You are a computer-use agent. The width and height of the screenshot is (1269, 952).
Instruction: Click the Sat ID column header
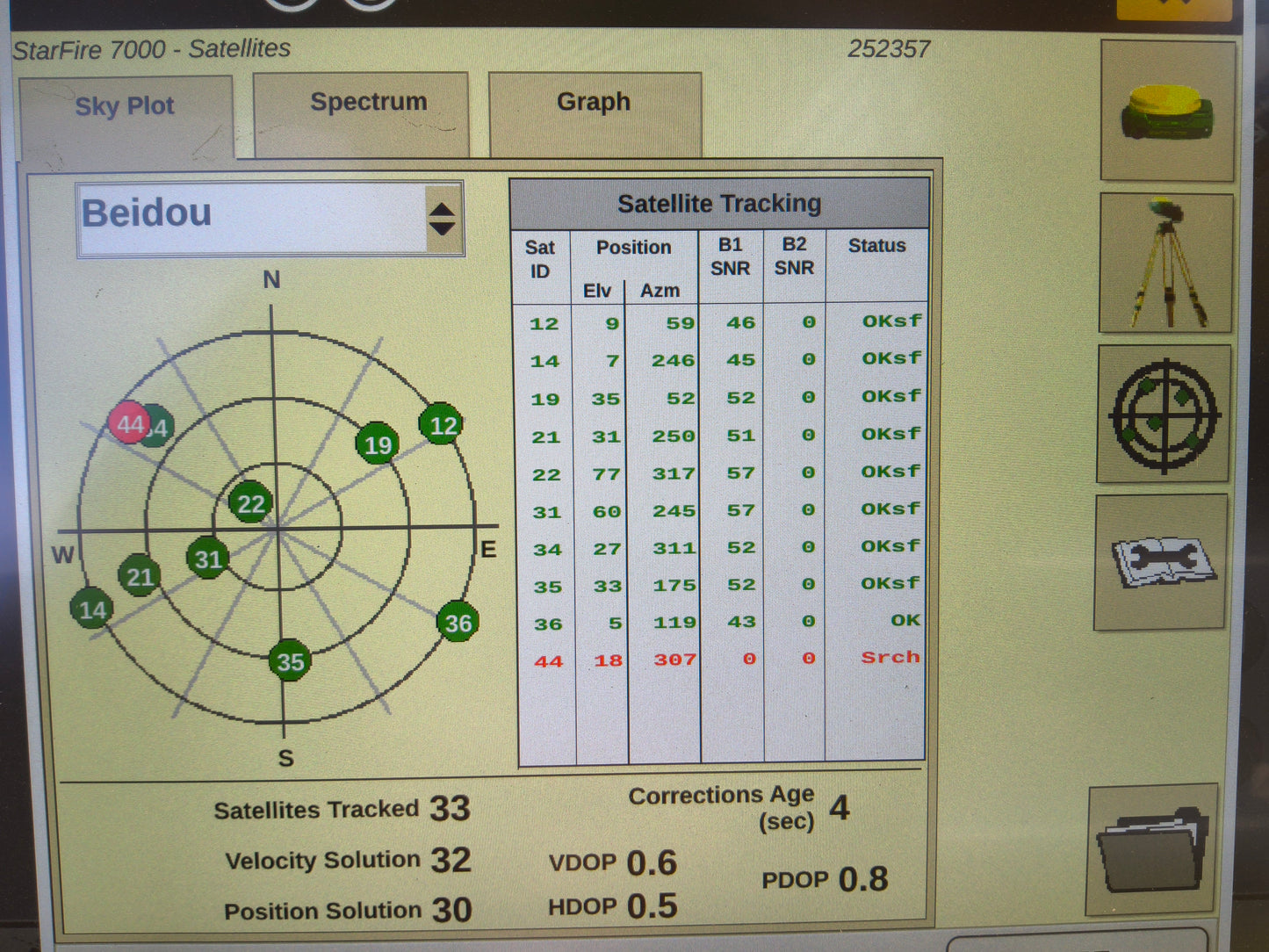(x=540, y=259)
